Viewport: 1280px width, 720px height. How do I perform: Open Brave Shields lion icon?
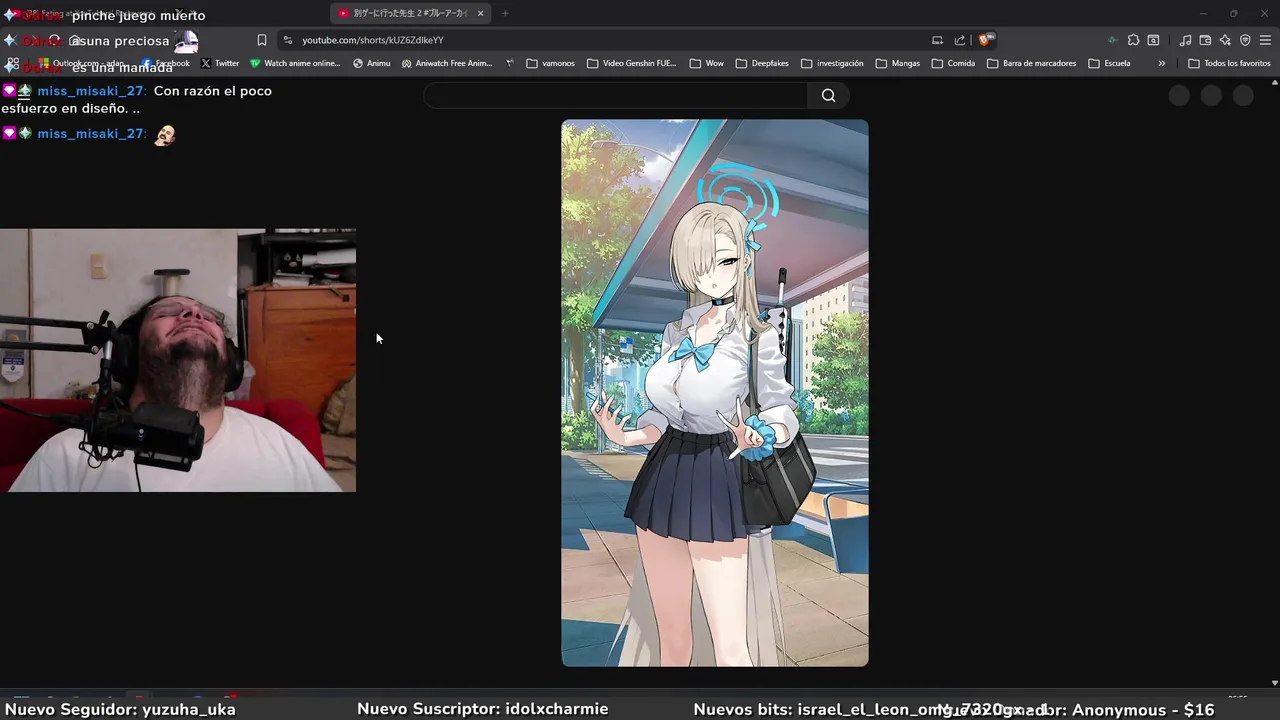pos(986,40)
